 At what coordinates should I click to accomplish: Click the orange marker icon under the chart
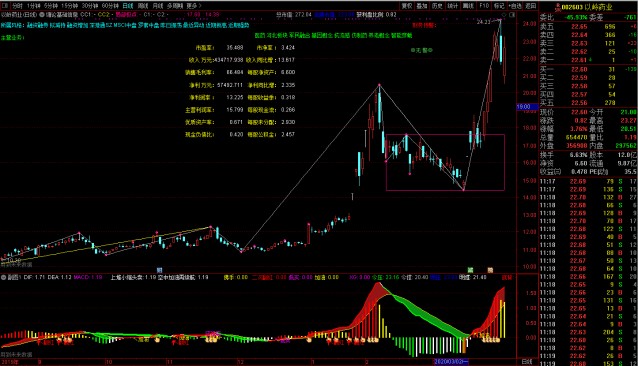point(490,270)
